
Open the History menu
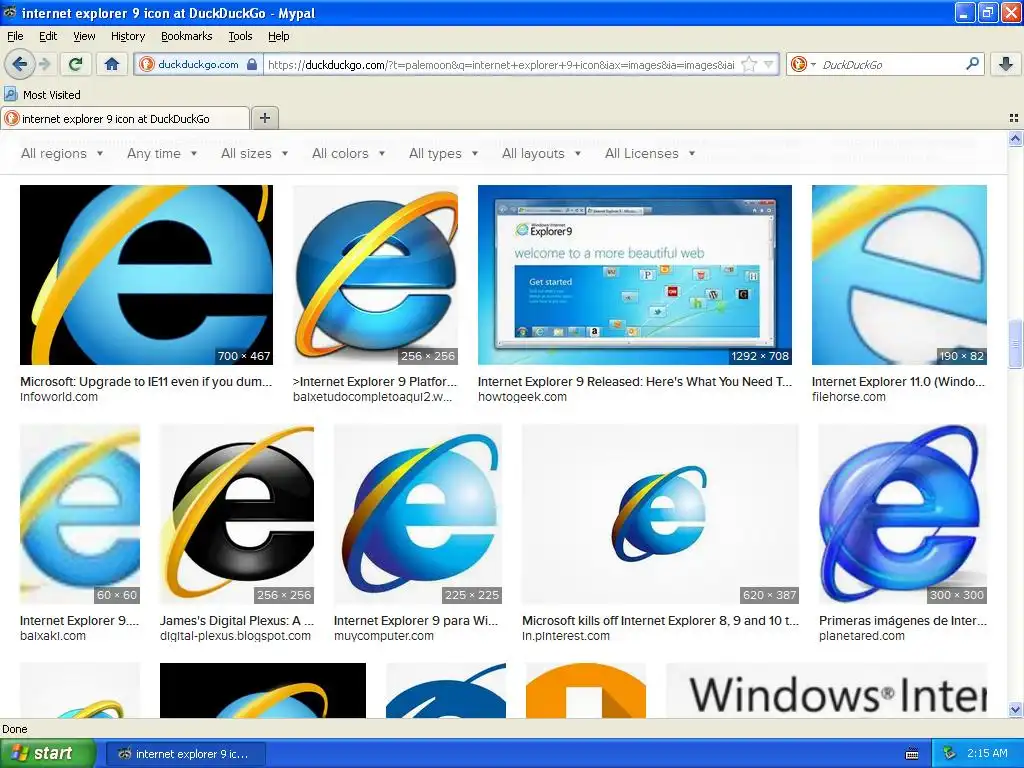pyautogui.click(x=127, y=36)
